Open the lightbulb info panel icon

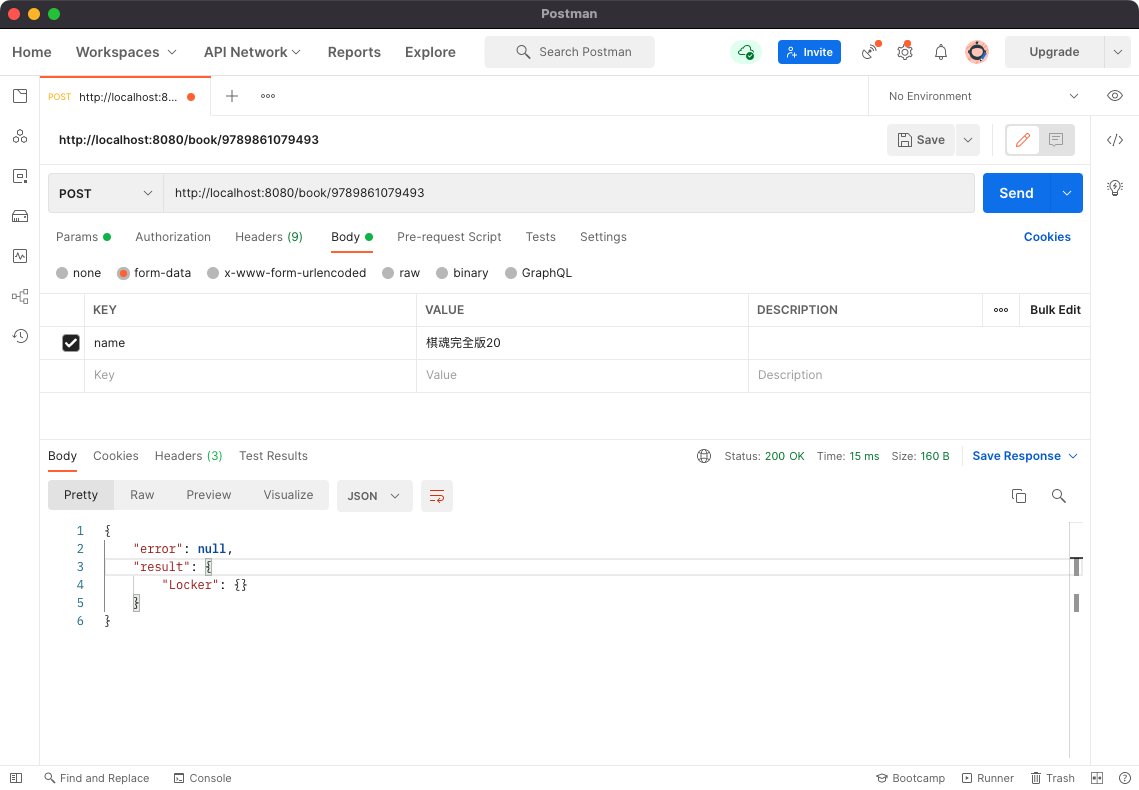[1115, 188]
